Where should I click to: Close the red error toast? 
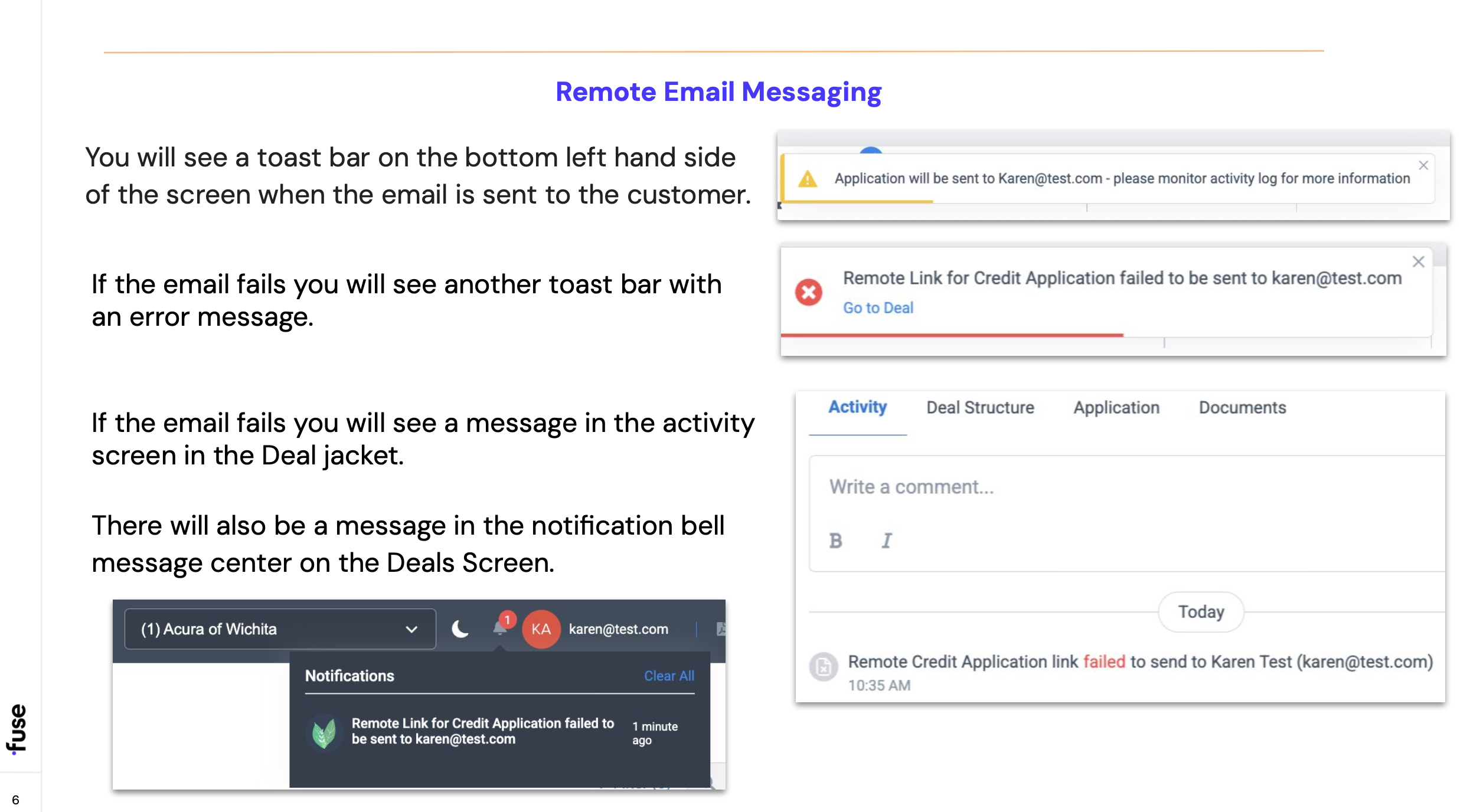(x=1419, y=261)
